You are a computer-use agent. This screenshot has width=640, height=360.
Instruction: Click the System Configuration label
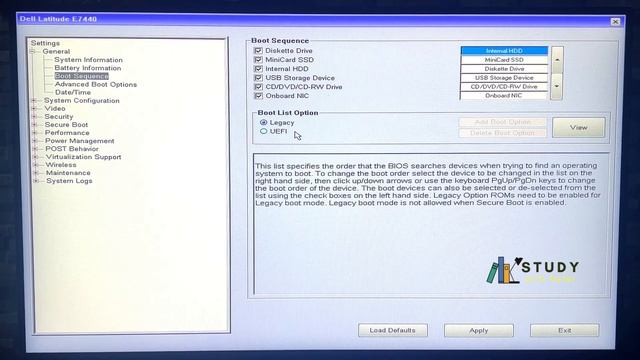[82, 100]
